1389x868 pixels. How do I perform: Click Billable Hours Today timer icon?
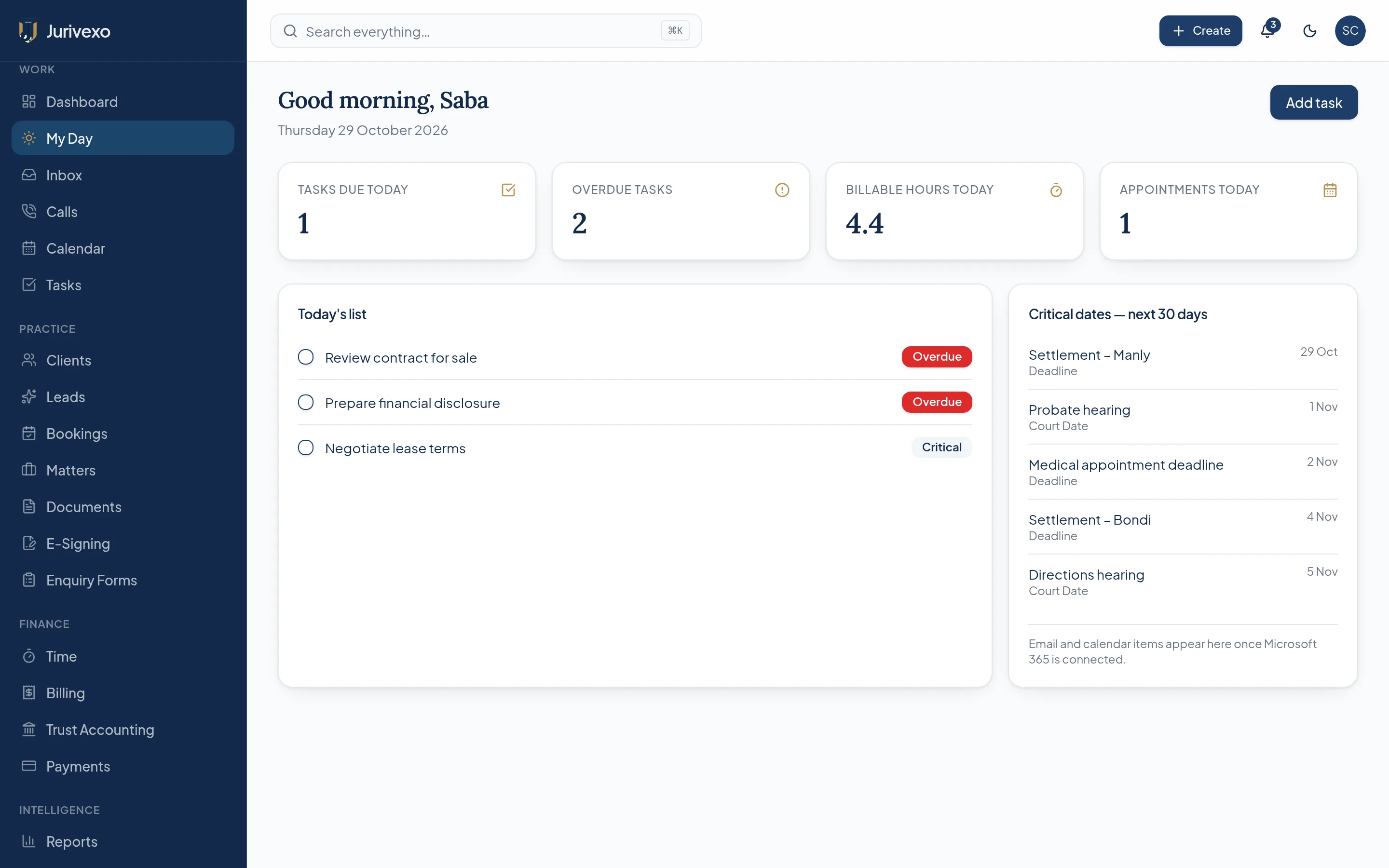1056,190
